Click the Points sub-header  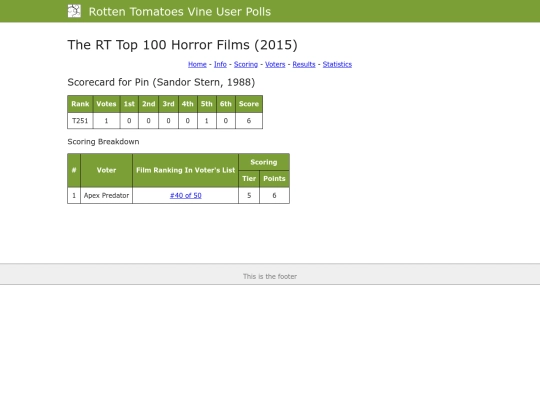274,179
